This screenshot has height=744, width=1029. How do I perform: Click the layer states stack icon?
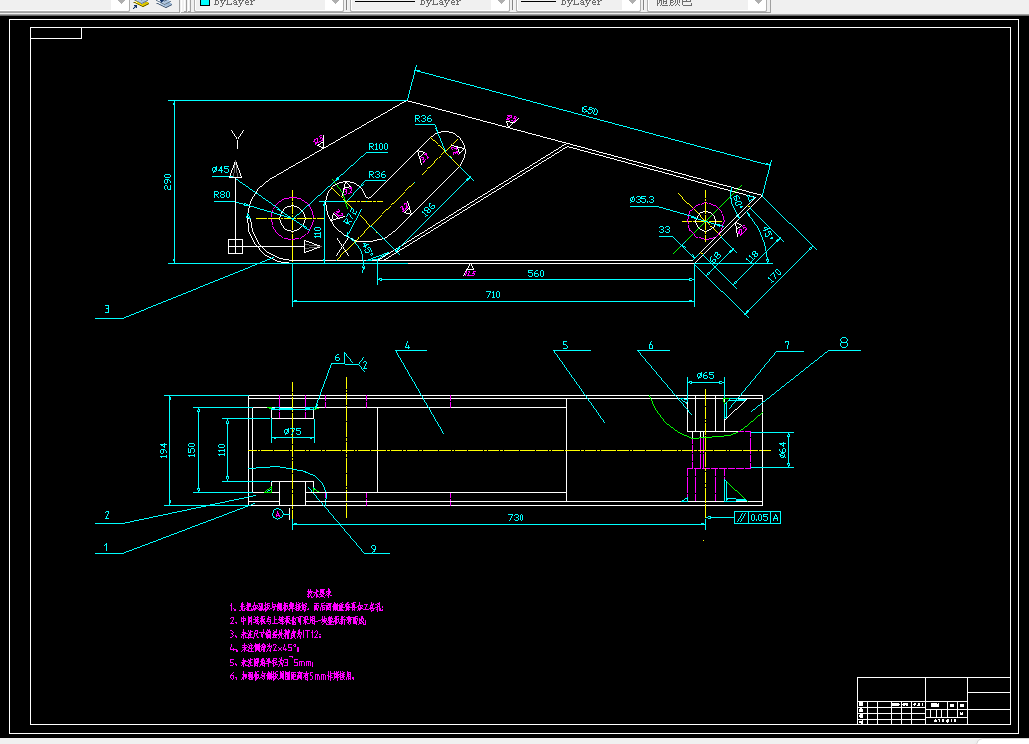click(x=164, y=3)
